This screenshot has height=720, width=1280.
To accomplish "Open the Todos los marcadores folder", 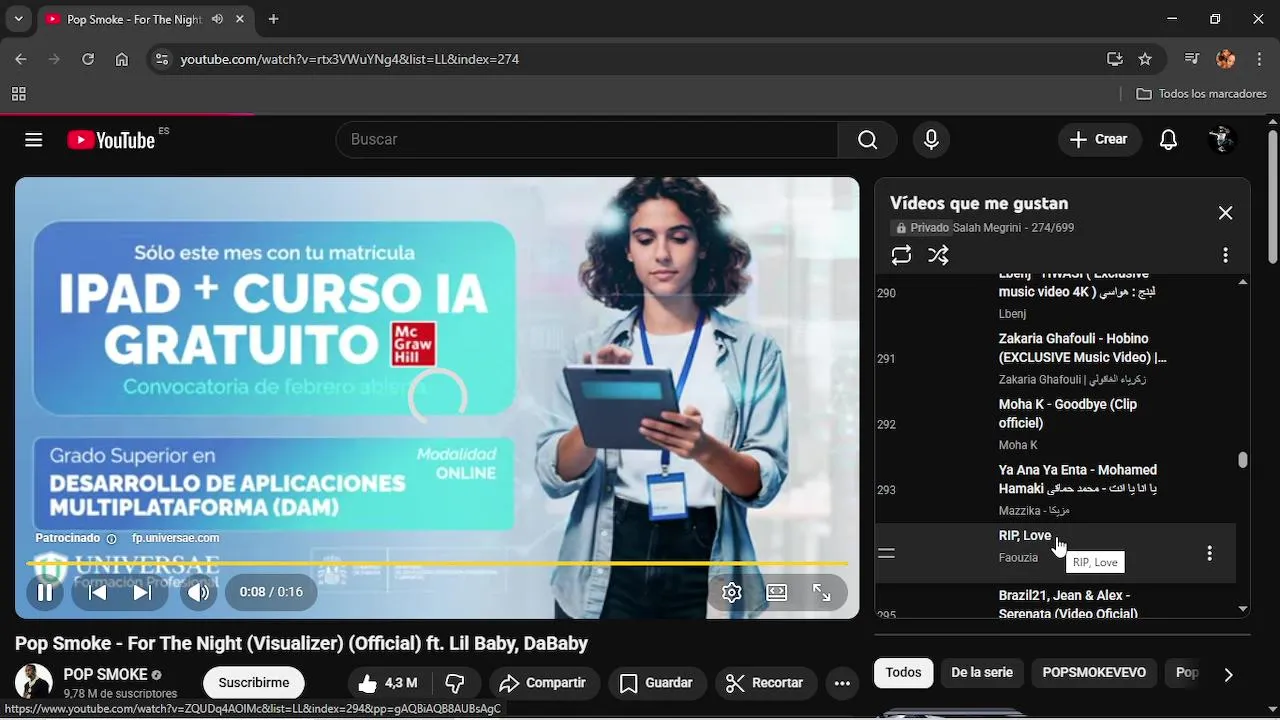I will 1202,94.
